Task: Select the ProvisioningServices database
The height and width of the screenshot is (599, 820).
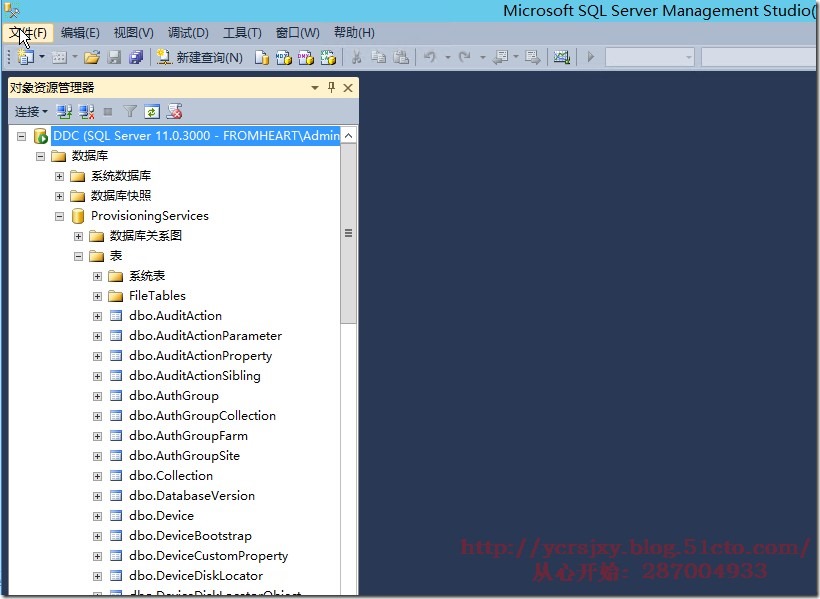Action: pyautogui.click(x=150, y=216)
